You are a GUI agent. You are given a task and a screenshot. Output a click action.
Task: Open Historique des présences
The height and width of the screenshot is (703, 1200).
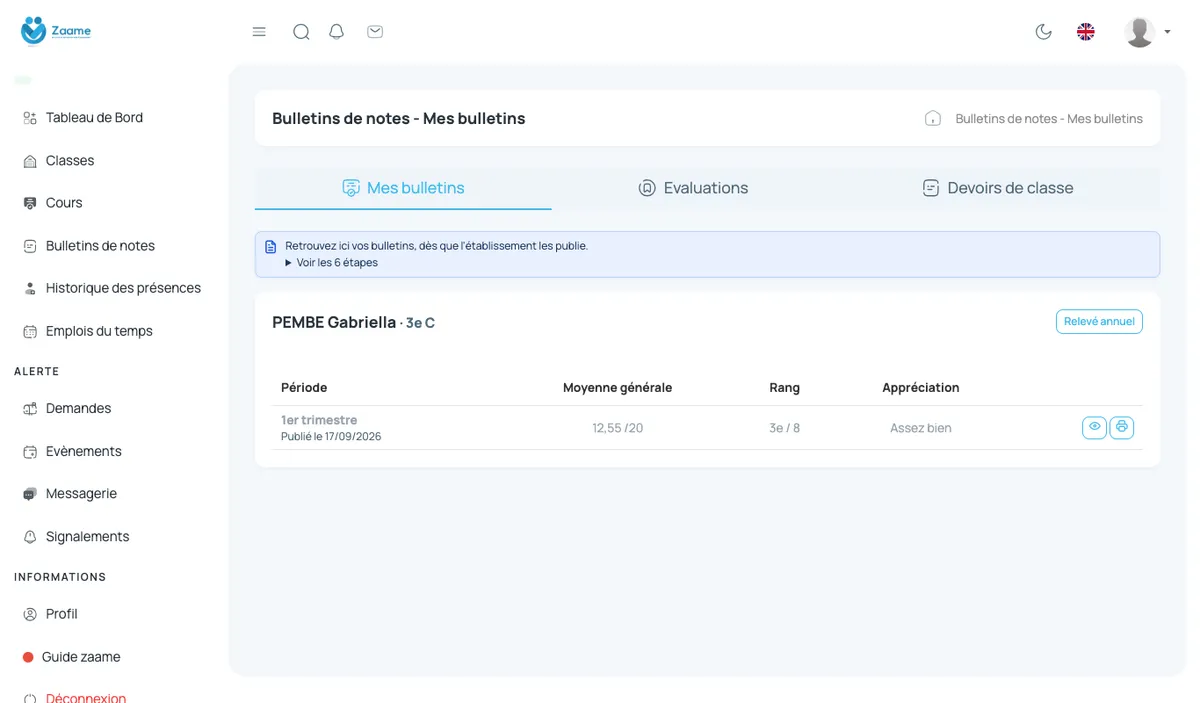coord(123,288)
